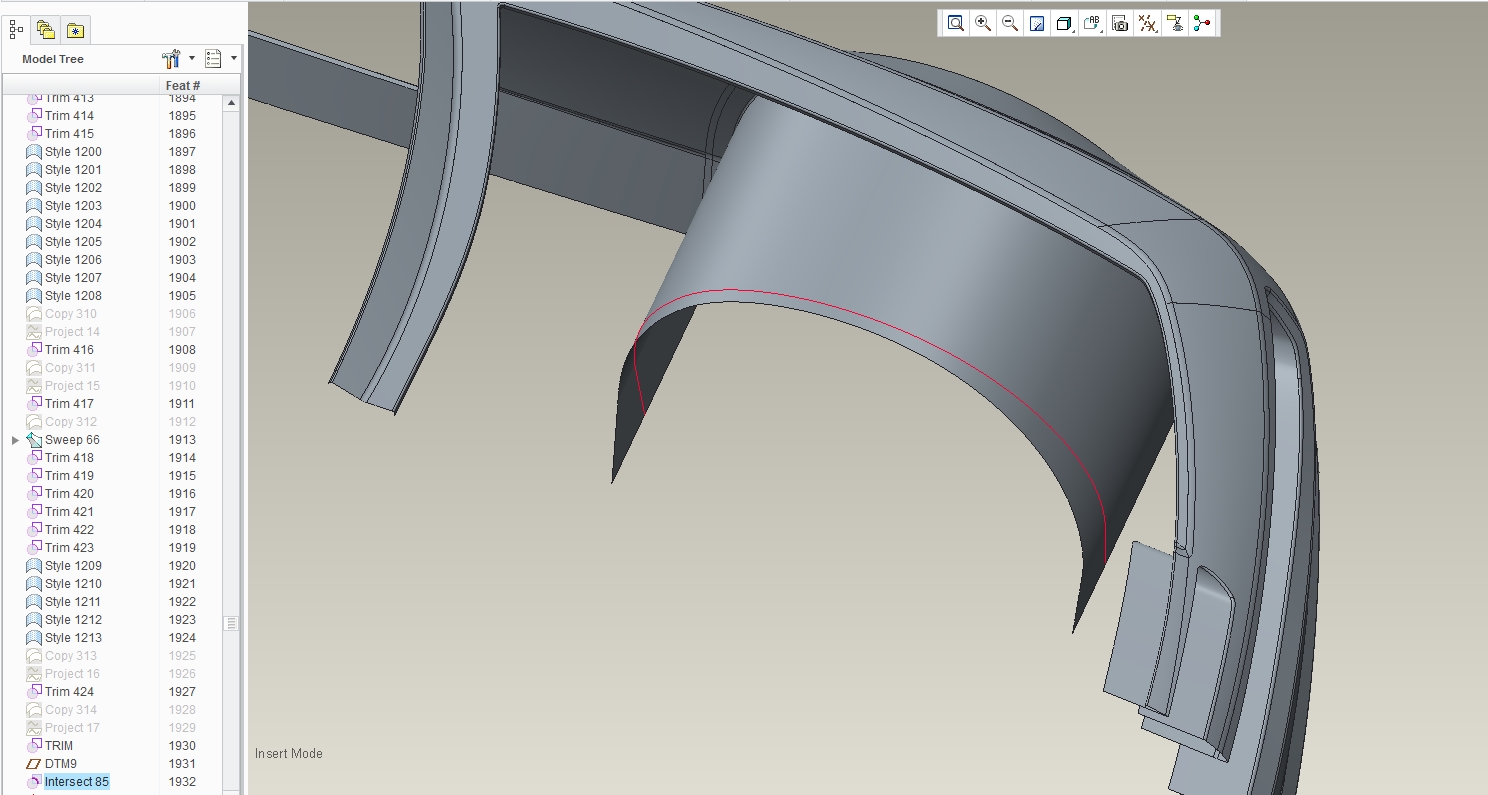Open the View Manager camera icon
Screen dimensions: 1488x795
tap(1120, 23)
